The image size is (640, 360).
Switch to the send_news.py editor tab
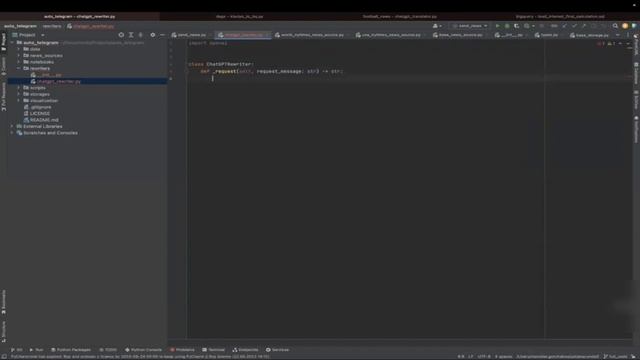189,35
